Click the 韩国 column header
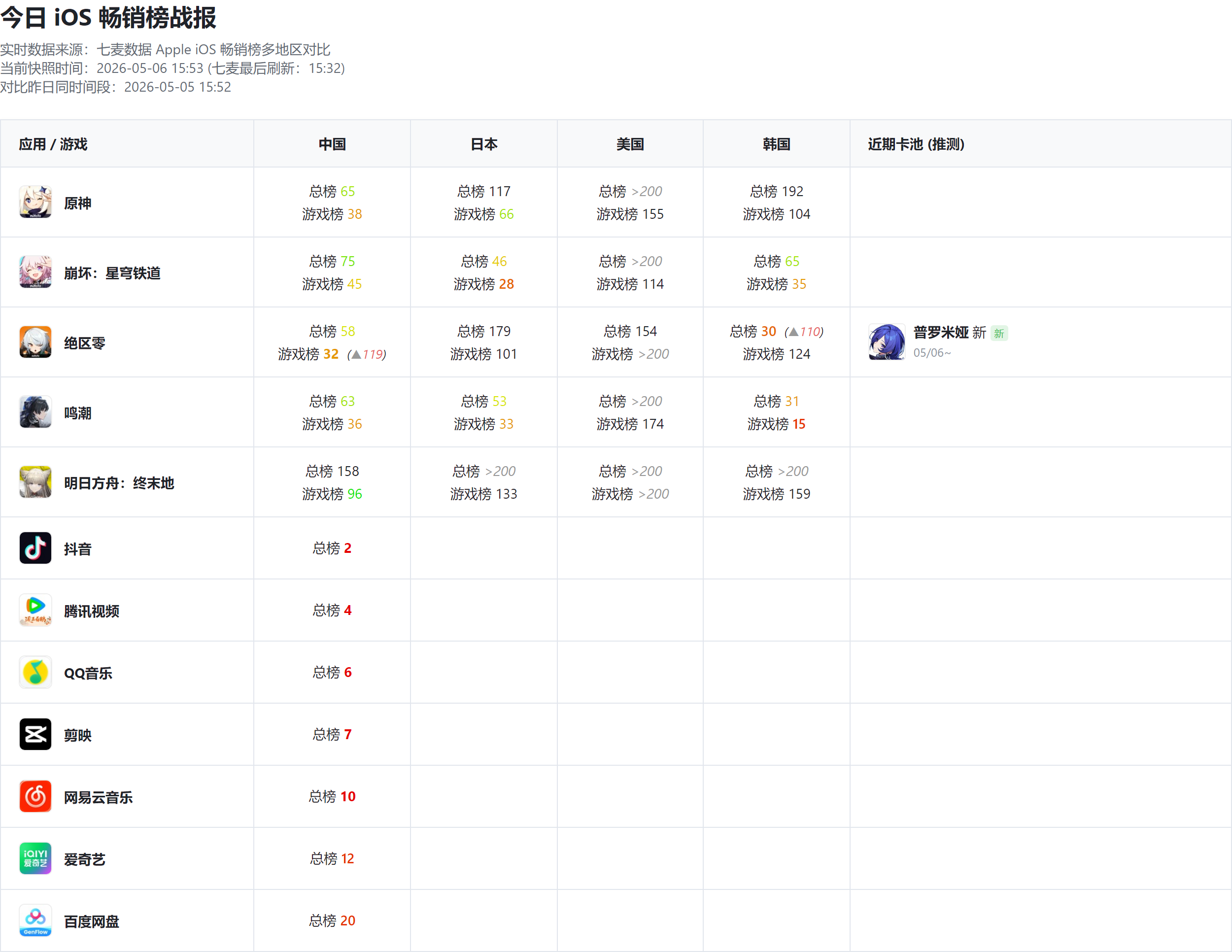 776,144
